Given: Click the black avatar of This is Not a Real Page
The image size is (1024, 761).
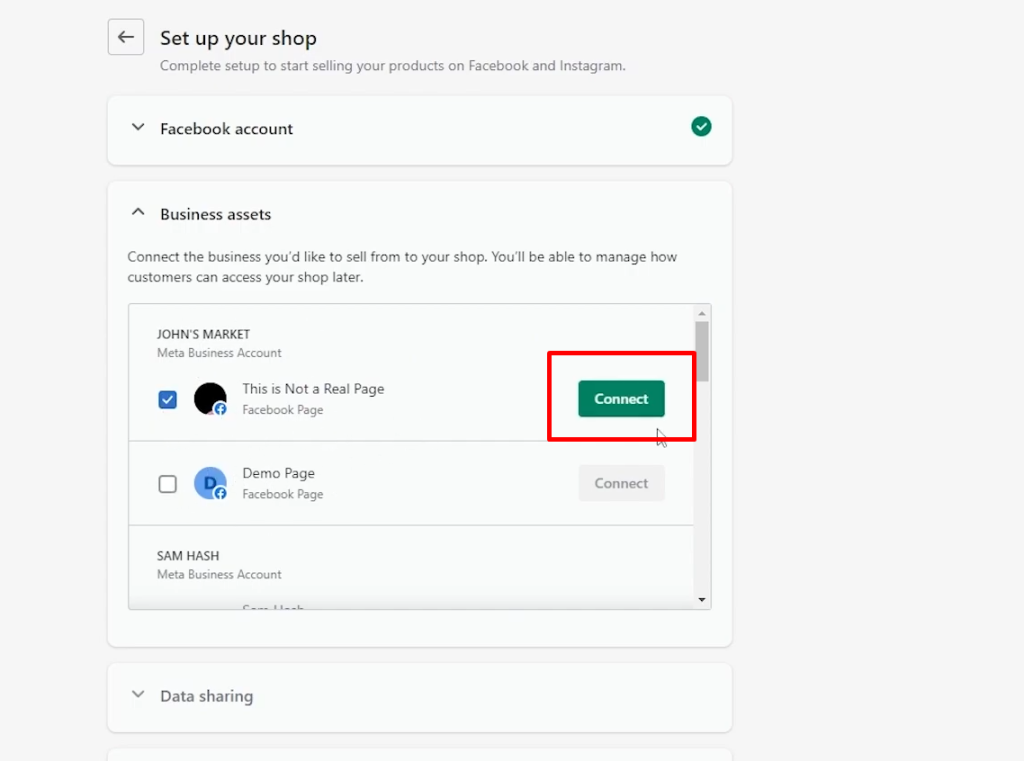Looking at the screenshot, I should (209, 398).
